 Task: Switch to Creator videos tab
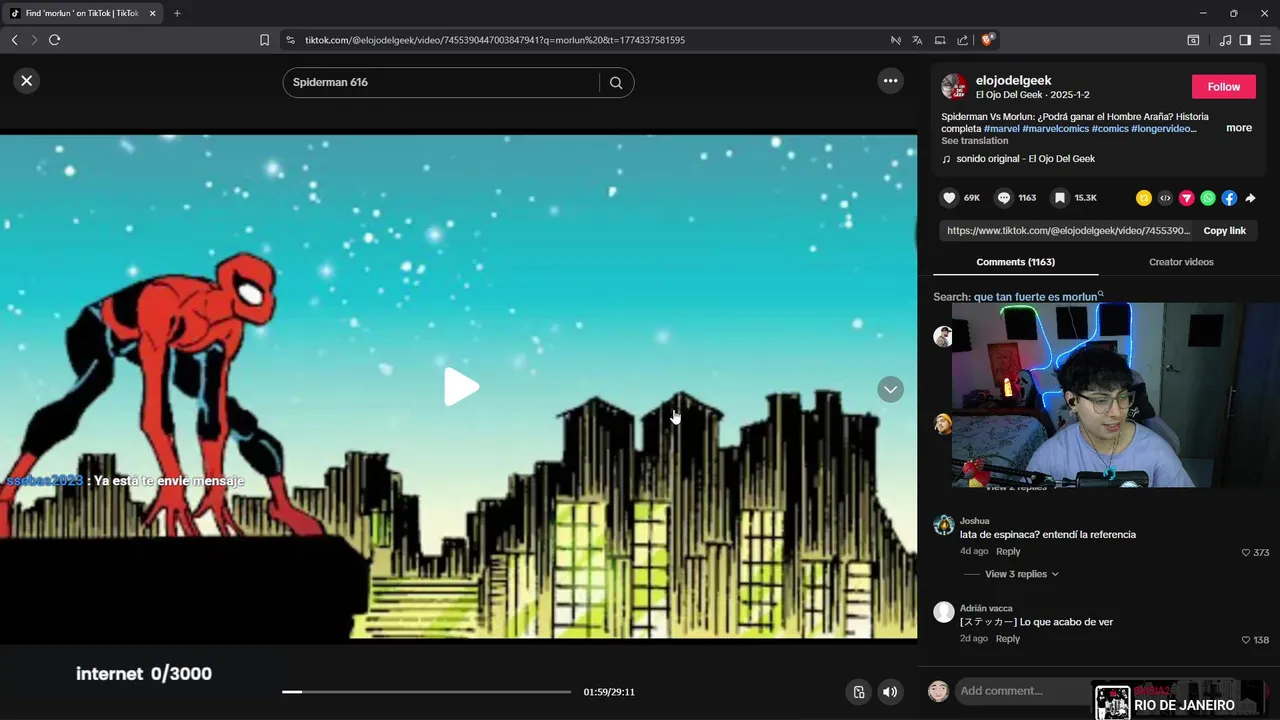coord(1181,262)
